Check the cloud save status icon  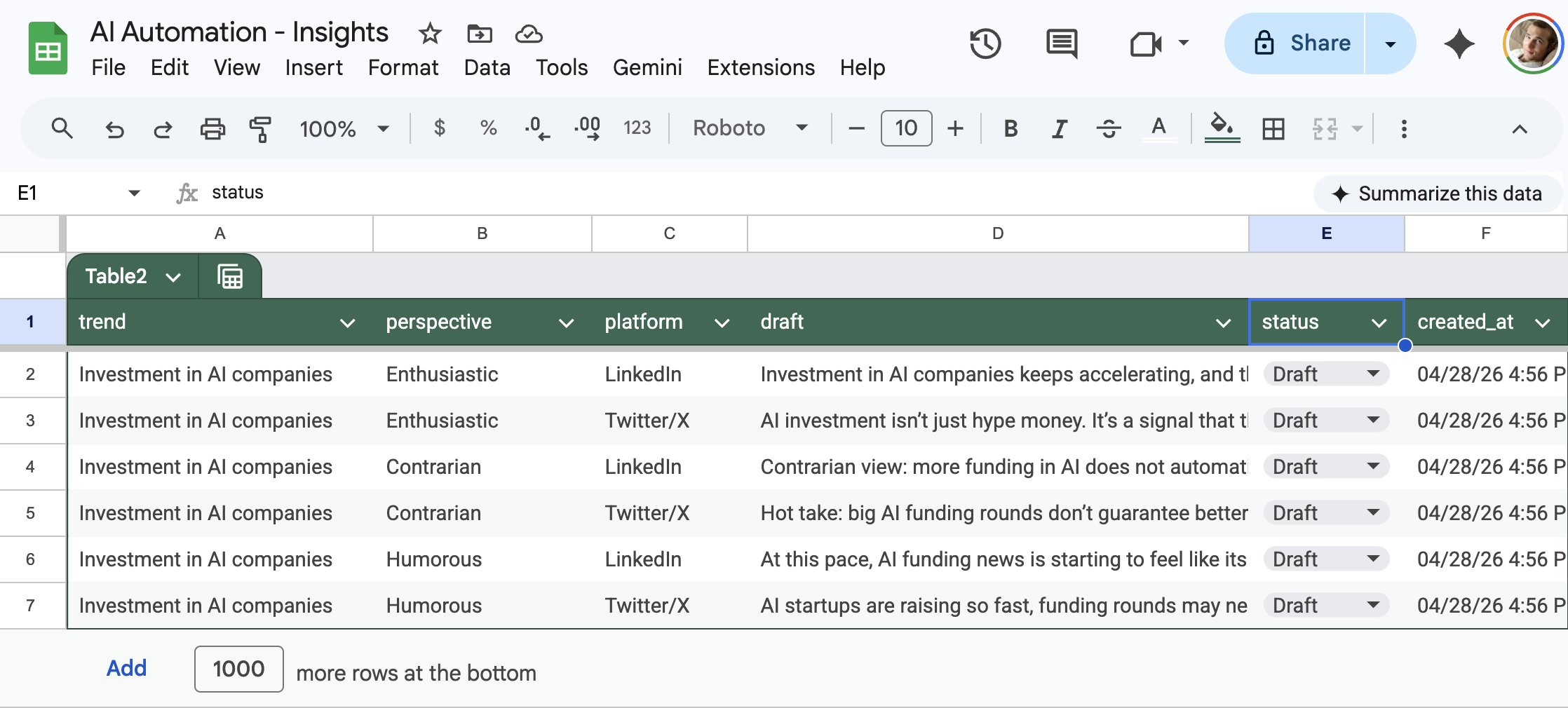click(529, 34)
